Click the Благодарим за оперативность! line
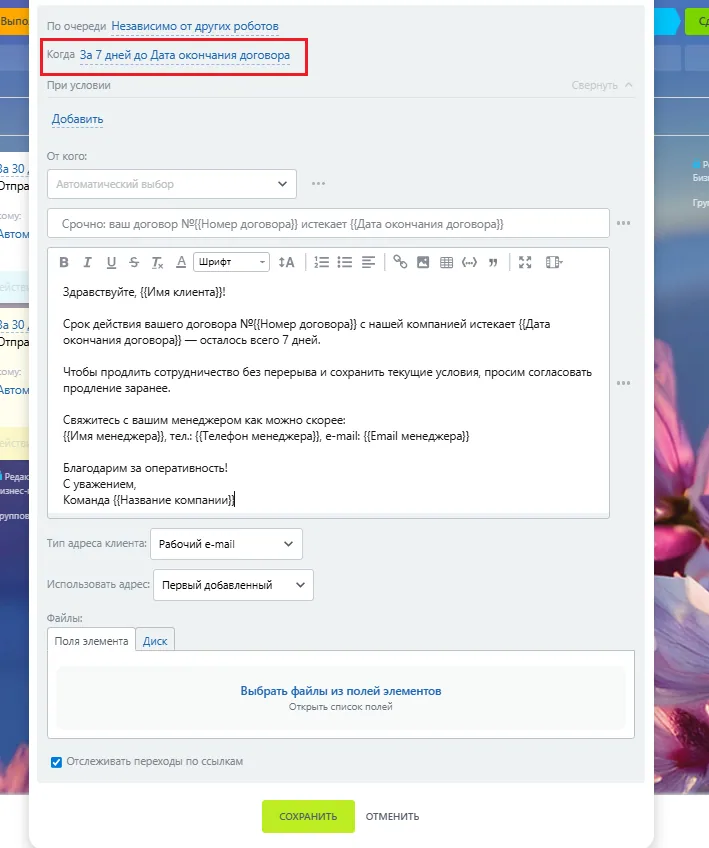Image resolution: width=709 pixels, height=848 pixels. (x=145, y=468)
